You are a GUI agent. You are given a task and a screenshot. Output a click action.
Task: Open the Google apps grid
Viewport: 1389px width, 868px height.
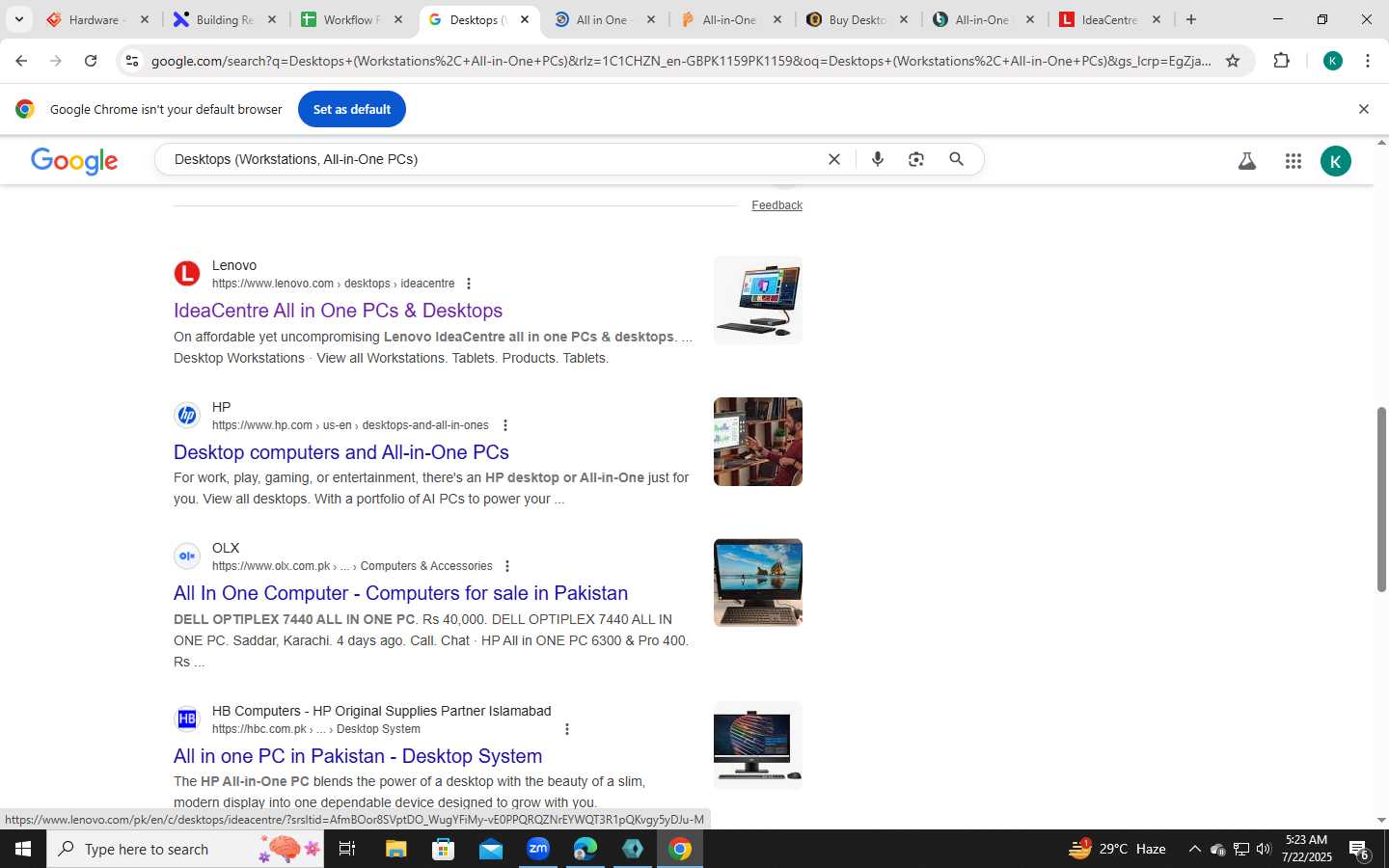coord(1294,161)
